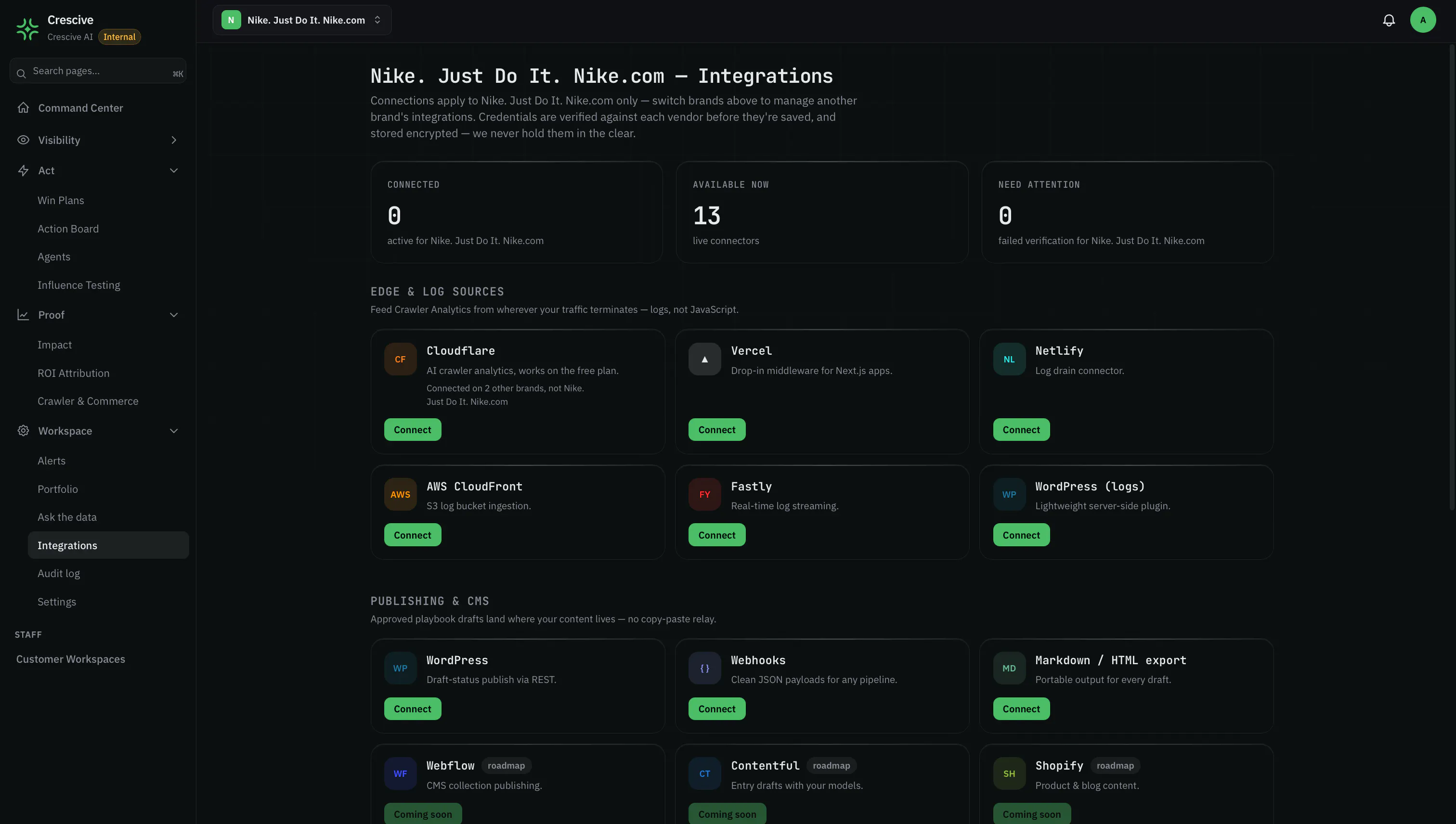This screenshot has width=1456, height=824.
Task: Click the search magnifier icon
Action: pyautogui.click(x=22, y=74)
